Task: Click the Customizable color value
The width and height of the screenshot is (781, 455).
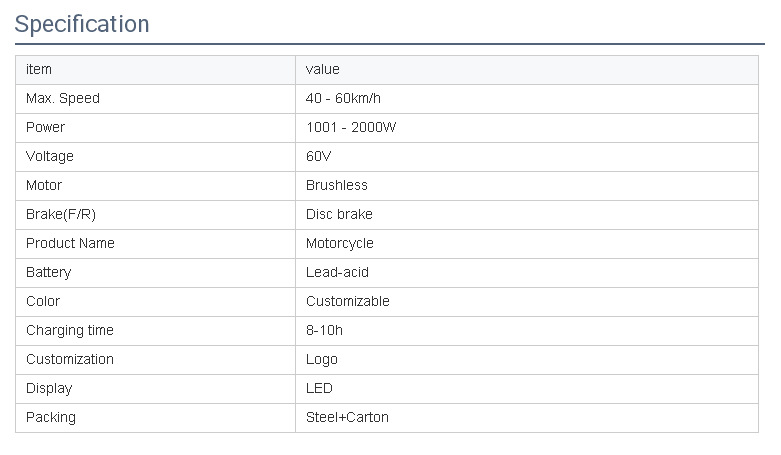Action: point(348,301)
